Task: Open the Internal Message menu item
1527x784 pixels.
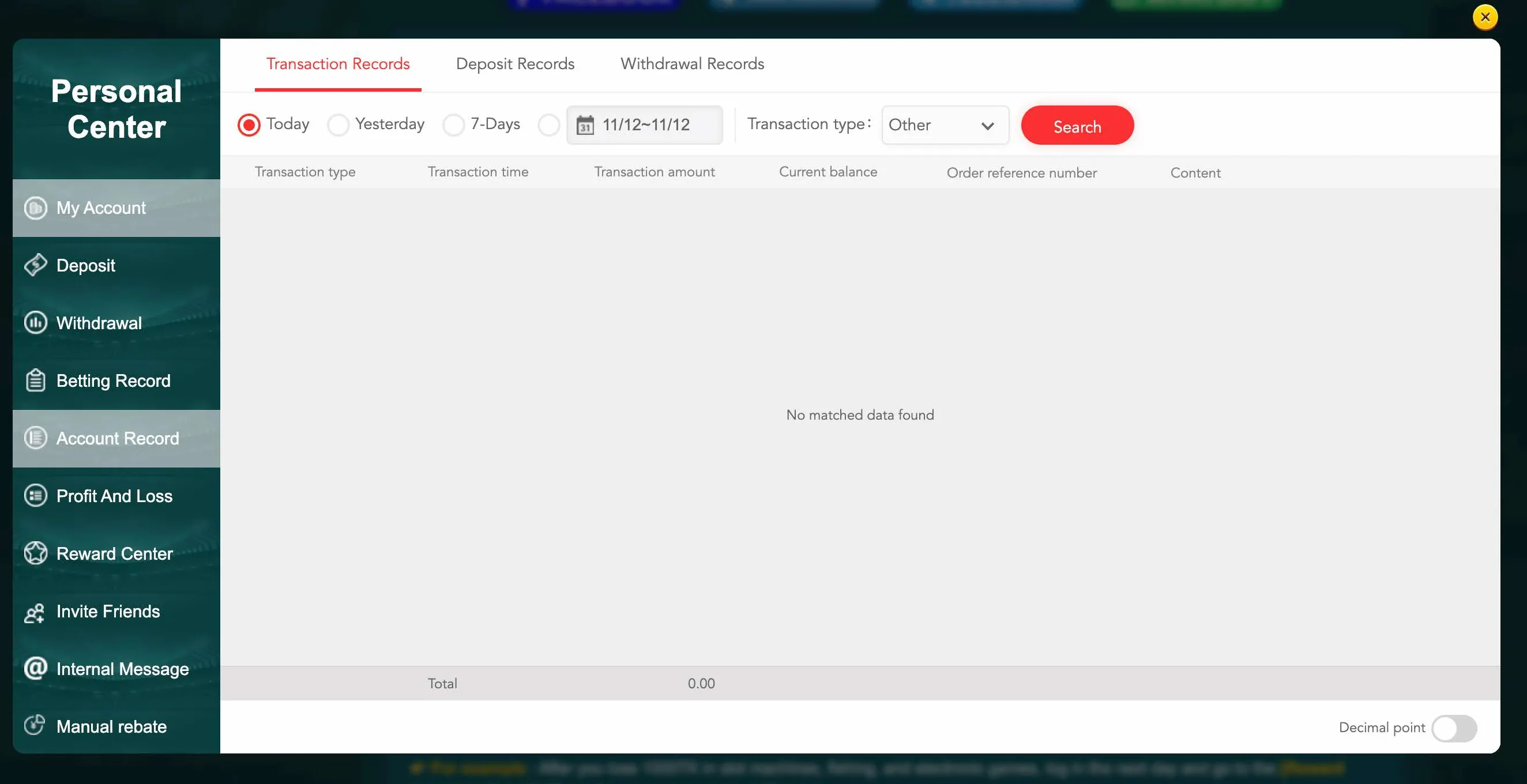Action: click(x=116, y=669)
